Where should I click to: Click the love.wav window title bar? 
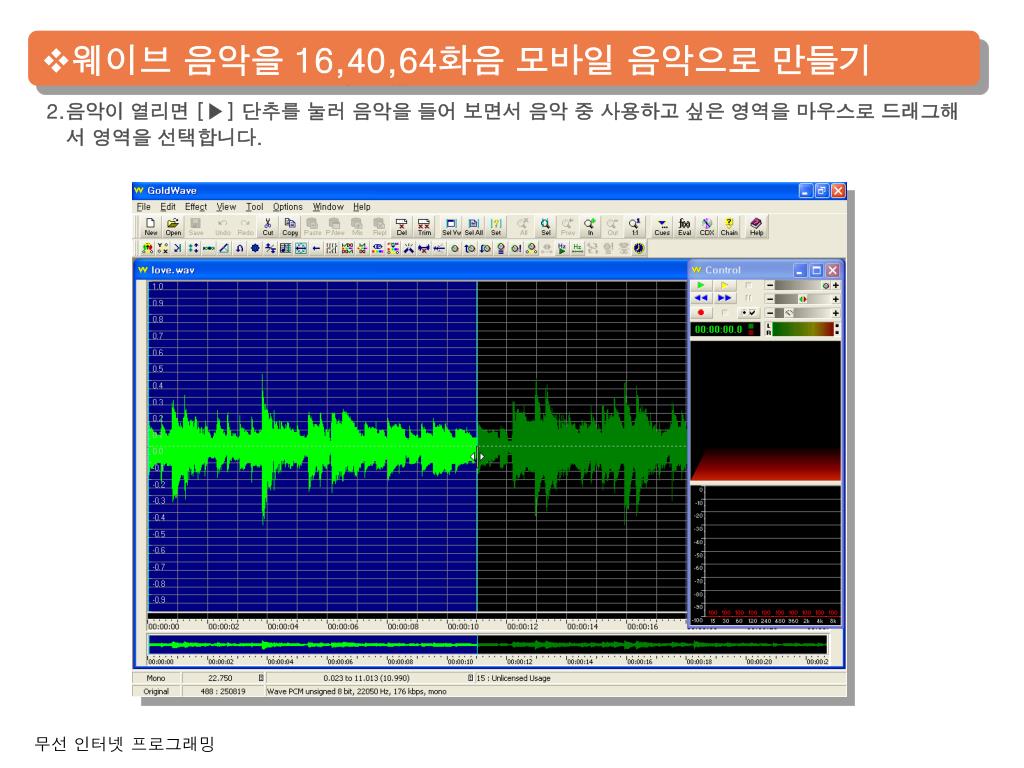pos(411,270)
